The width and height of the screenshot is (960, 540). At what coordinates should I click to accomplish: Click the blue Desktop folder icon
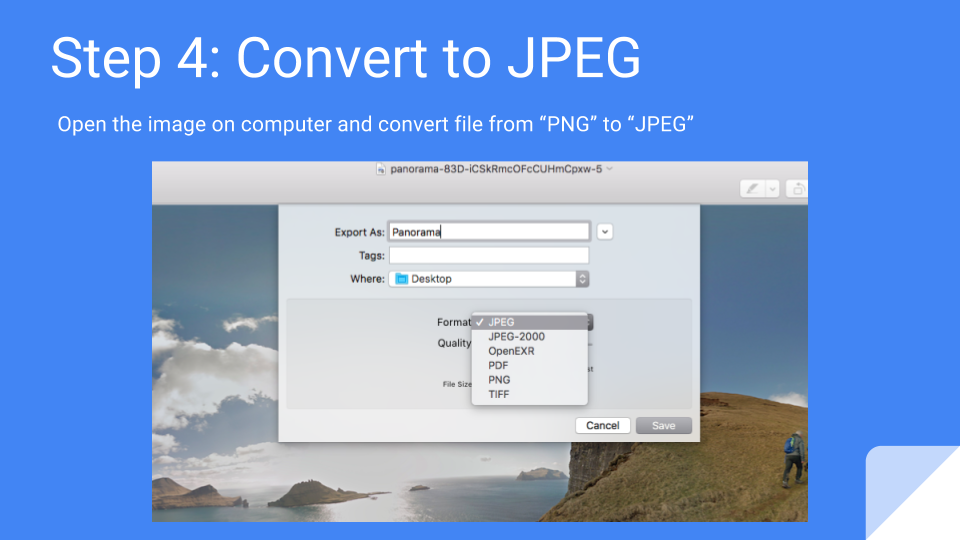click(402, 279)
